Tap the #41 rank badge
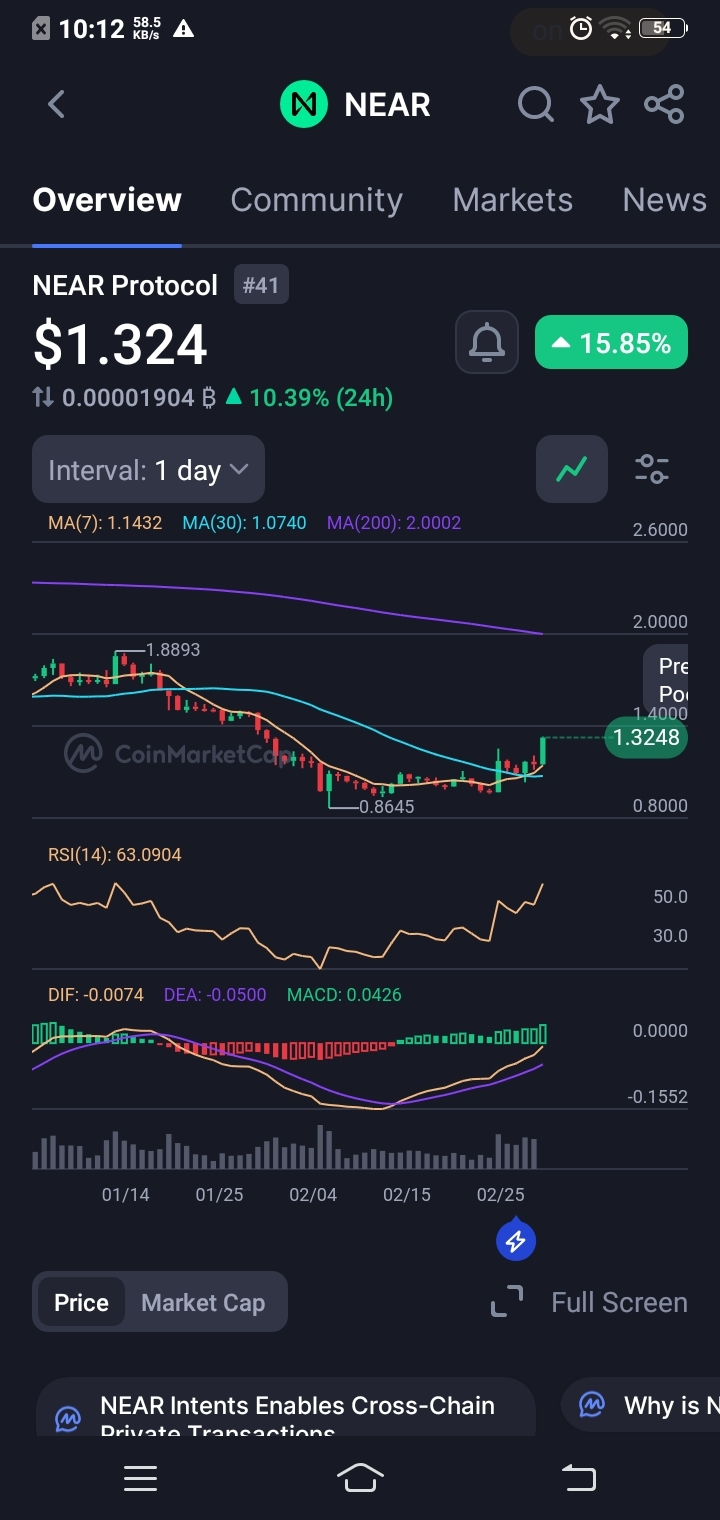 pos(261,286)
